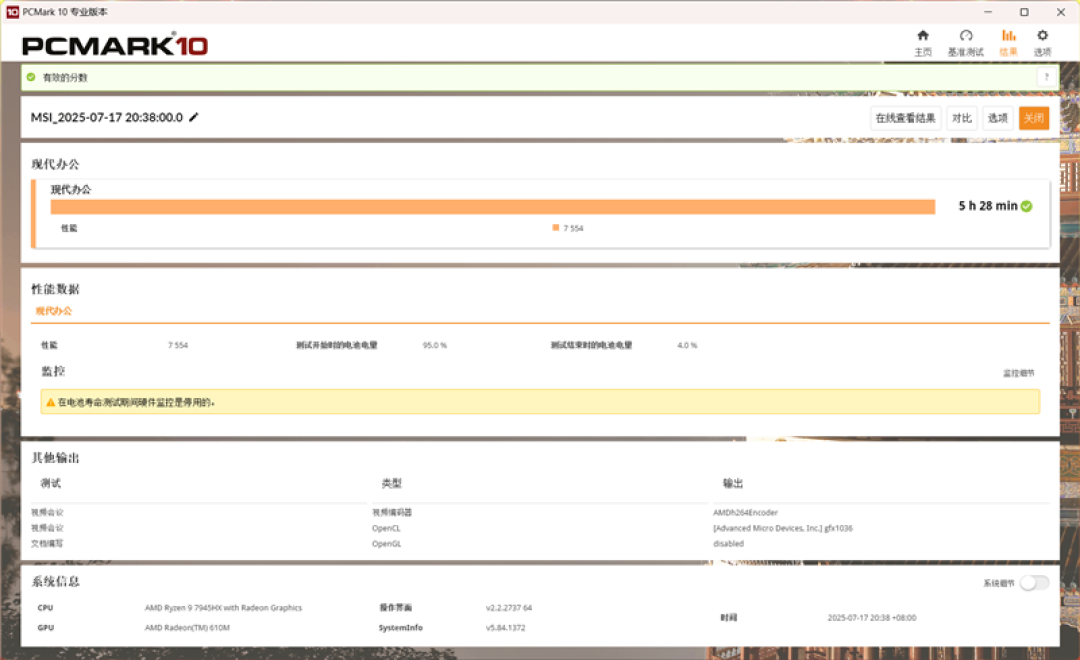
Task: Click the question mark help icon
Action: coord(1046,77)
